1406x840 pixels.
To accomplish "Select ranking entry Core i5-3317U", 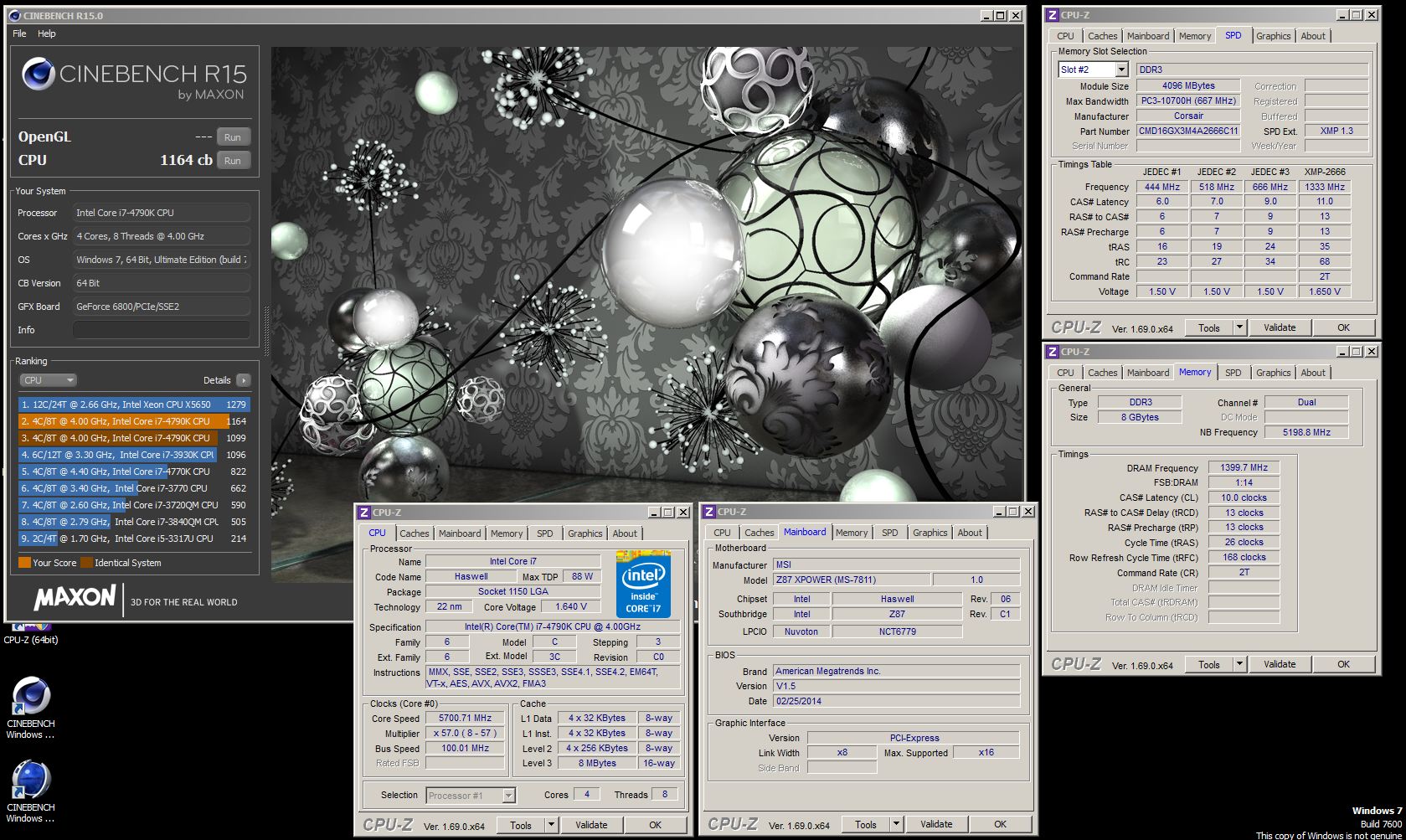I will (134, 539).
